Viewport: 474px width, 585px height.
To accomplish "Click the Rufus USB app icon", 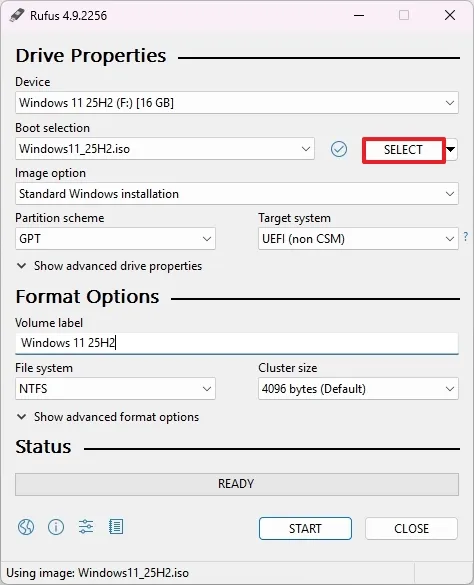I will [17, 15].
